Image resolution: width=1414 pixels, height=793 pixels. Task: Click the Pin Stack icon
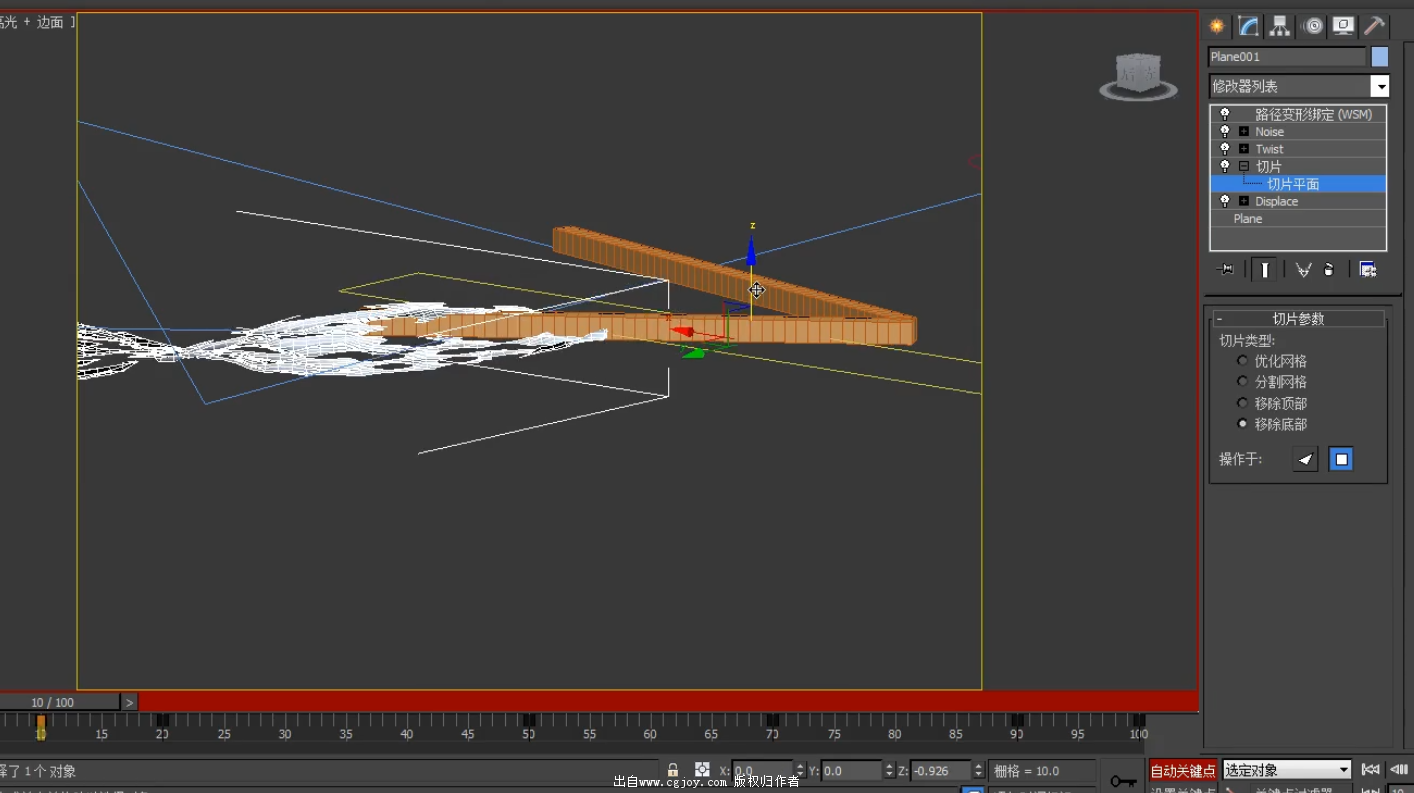[1225, 269]
